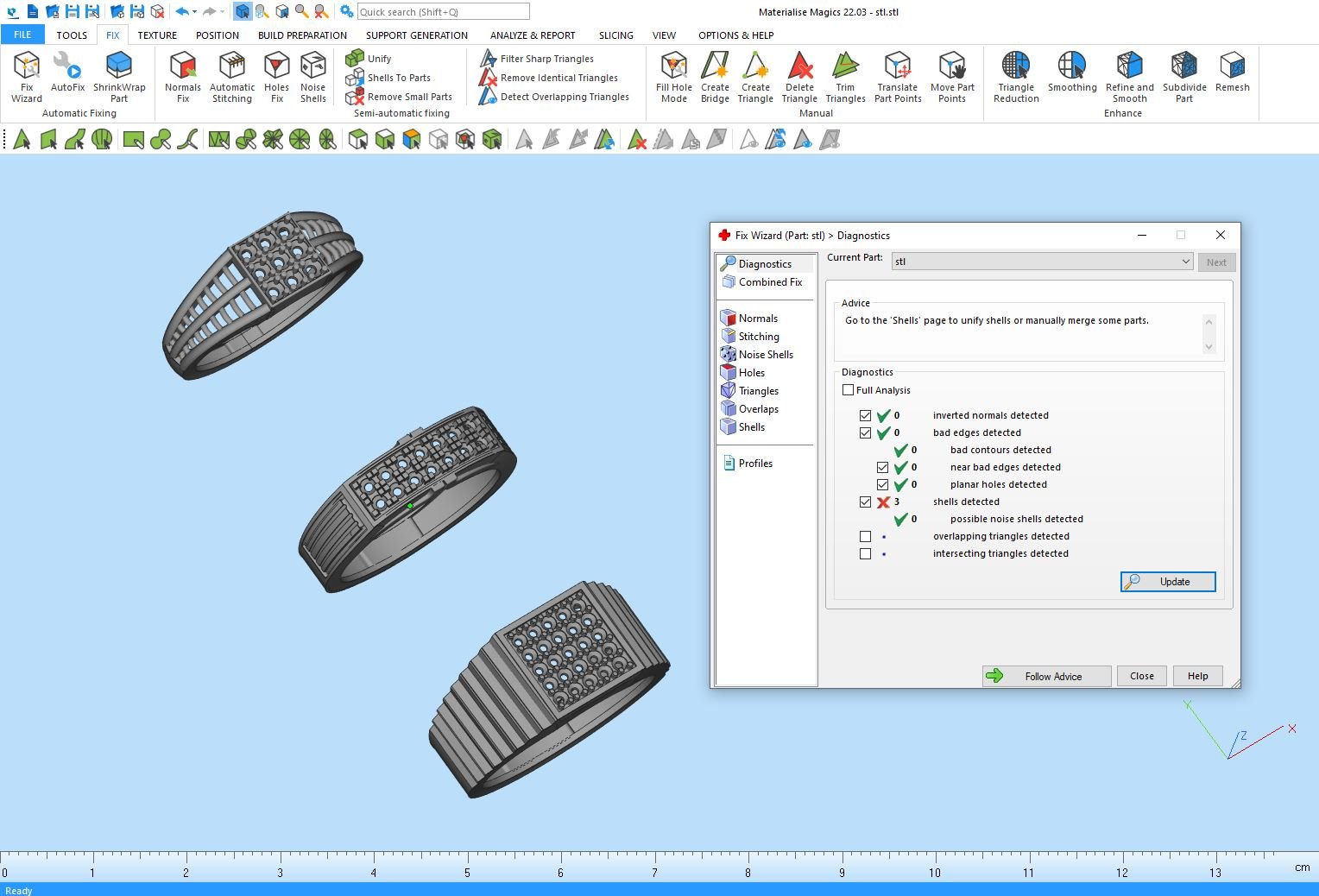The image size is (1319, 896).
Task: Click the Update diagnostics button
Action: click(x=1168, y=582)
